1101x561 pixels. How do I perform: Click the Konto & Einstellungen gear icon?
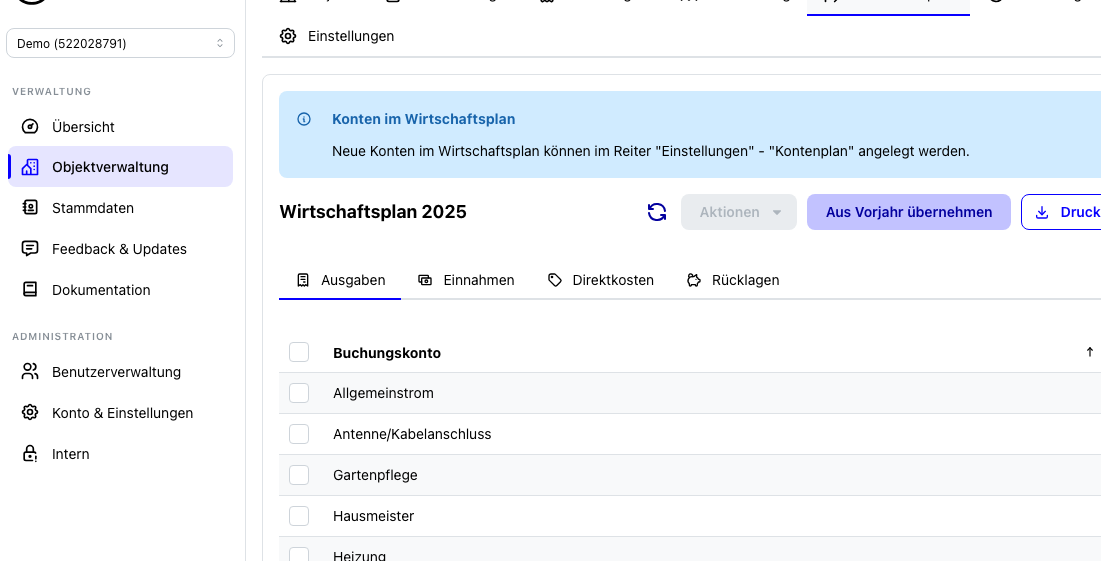[x=30, y=412]
